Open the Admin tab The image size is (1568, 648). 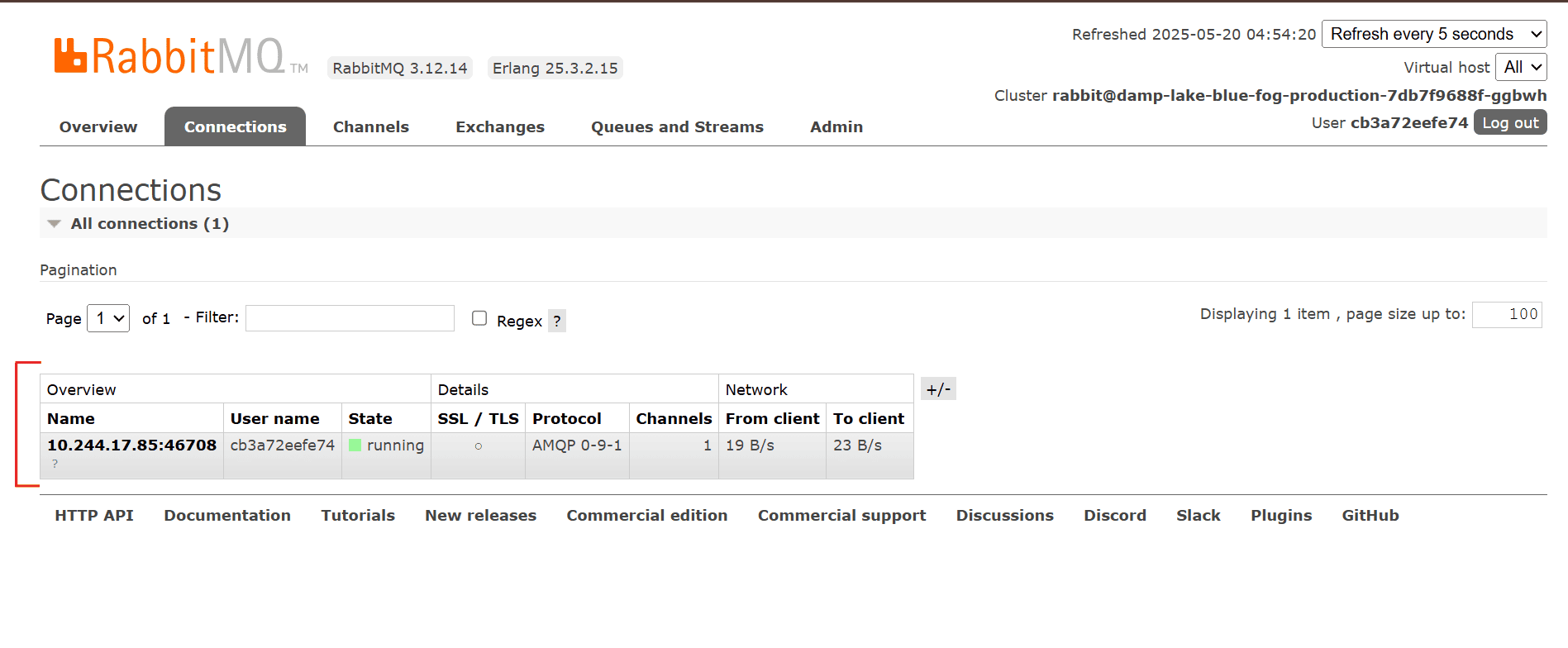[x=836, y=126]
